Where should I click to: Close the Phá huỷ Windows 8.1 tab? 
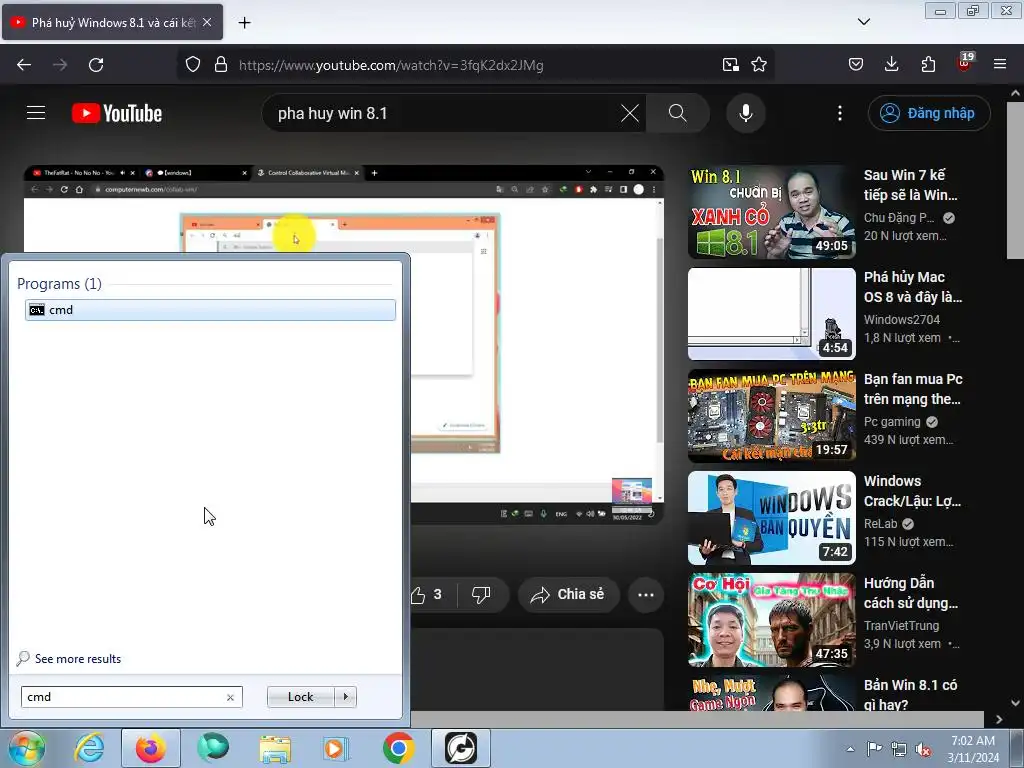(207, 22)
